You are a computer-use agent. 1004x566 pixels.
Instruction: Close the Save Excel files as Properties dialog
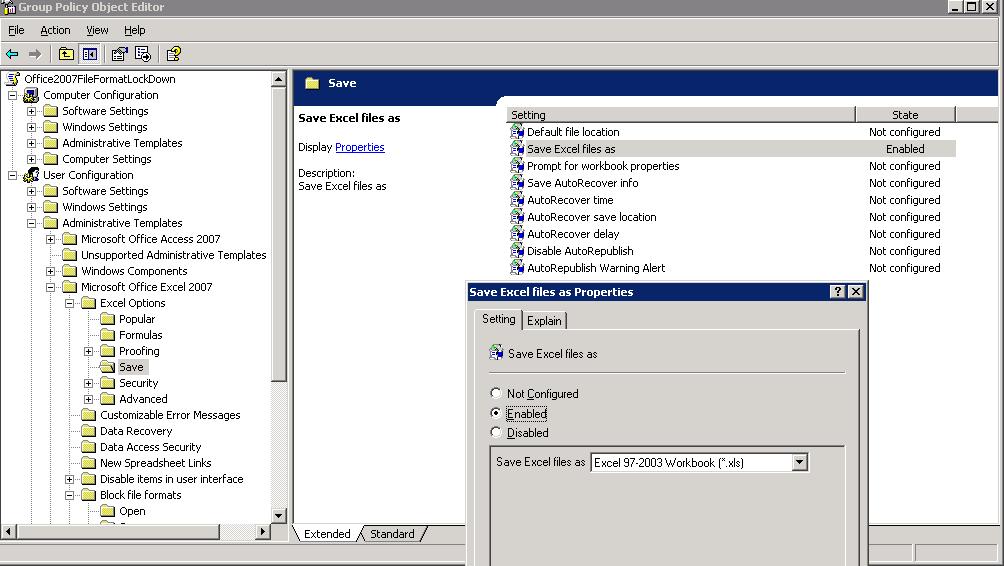click(x=856, y=292)
